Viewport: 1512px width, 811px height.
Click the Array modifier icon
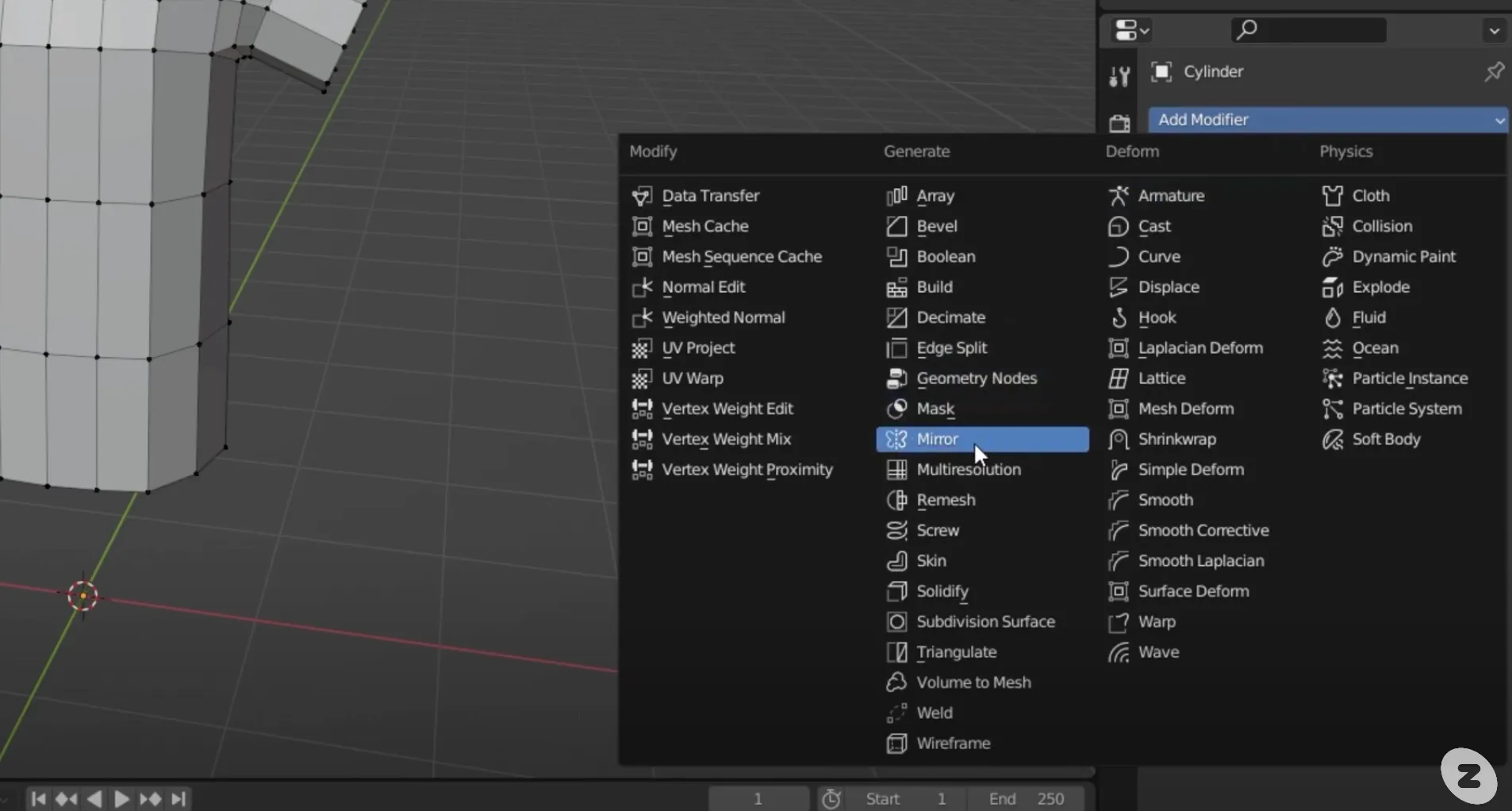point(896,196)
